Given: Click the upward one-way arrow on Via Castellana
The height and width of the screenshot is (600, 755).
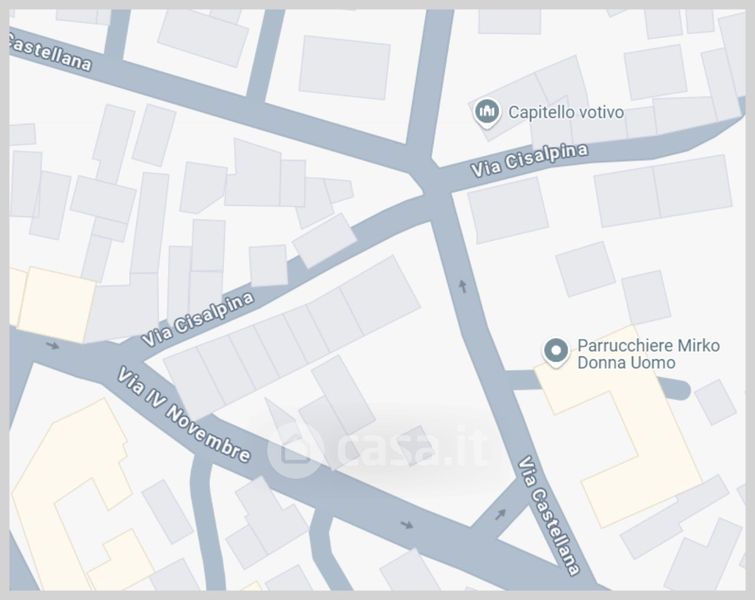Looking at the screenshot, I should click(x=463, y=287).
